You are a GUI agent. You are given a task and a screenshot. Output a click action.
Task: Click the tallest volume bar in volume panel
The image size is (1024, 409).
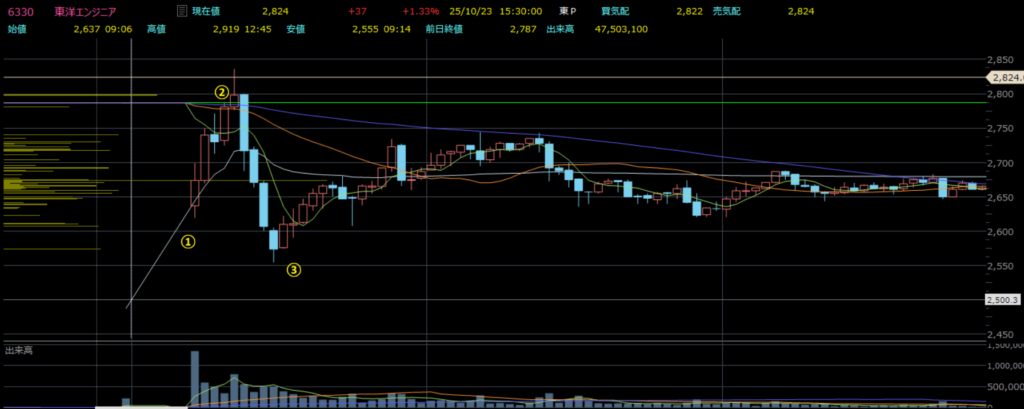pos(195,379)
